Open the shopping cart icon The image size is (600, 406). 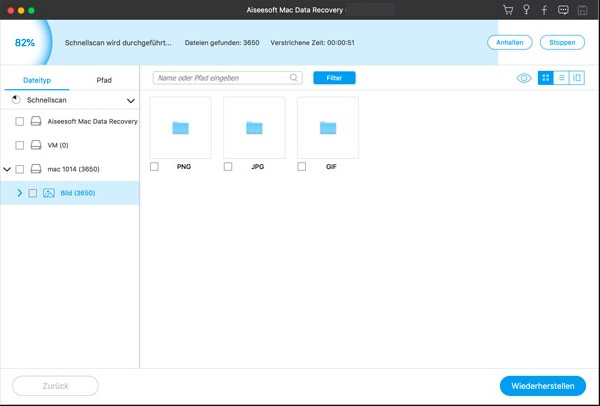509,10
